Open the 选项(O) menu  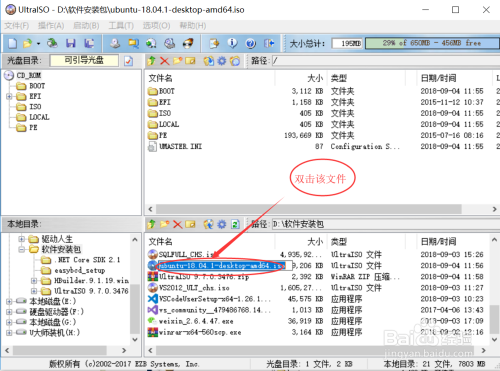click(x=156, y=26)
